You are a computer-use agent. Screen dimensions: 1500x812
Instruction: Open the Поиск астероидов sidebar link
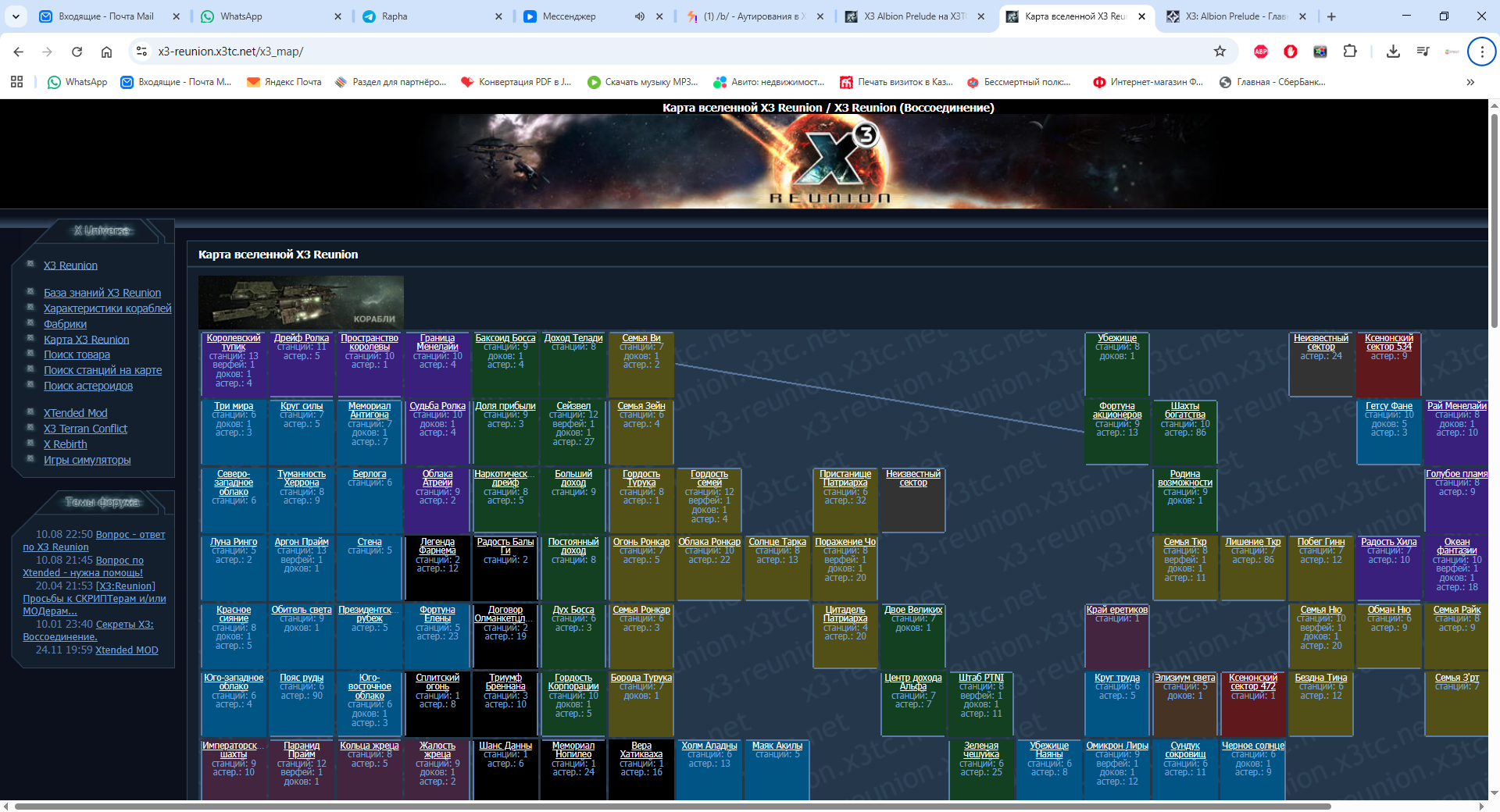tap(88, 386)
